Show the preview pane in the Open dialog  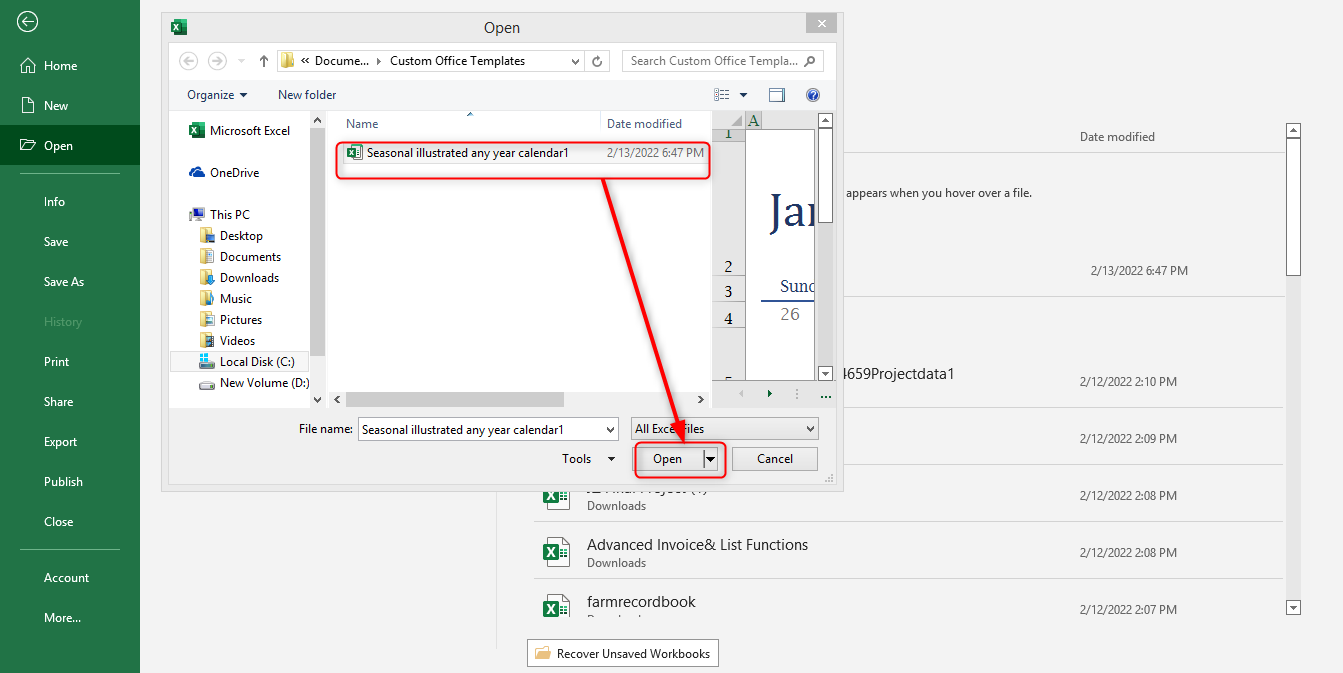click(x=777, y=94)
